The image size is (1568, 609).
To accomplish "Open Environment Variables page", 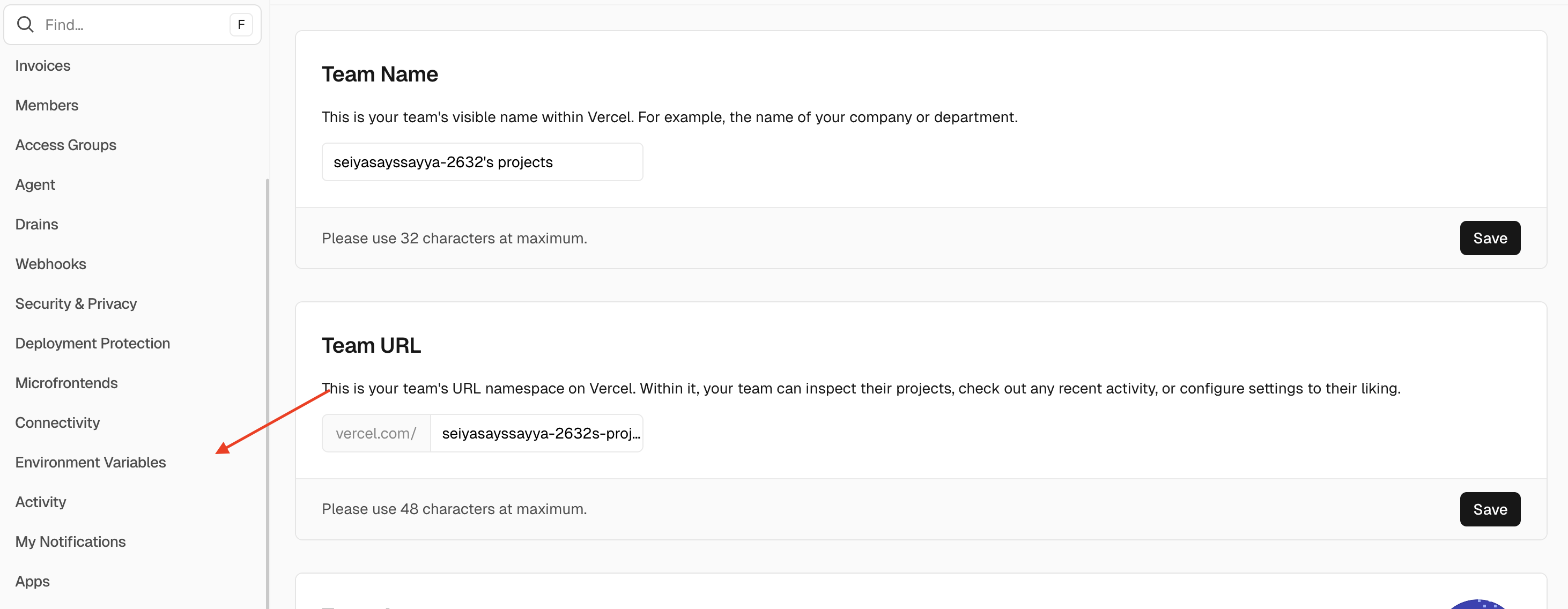I will coord(91,462).
